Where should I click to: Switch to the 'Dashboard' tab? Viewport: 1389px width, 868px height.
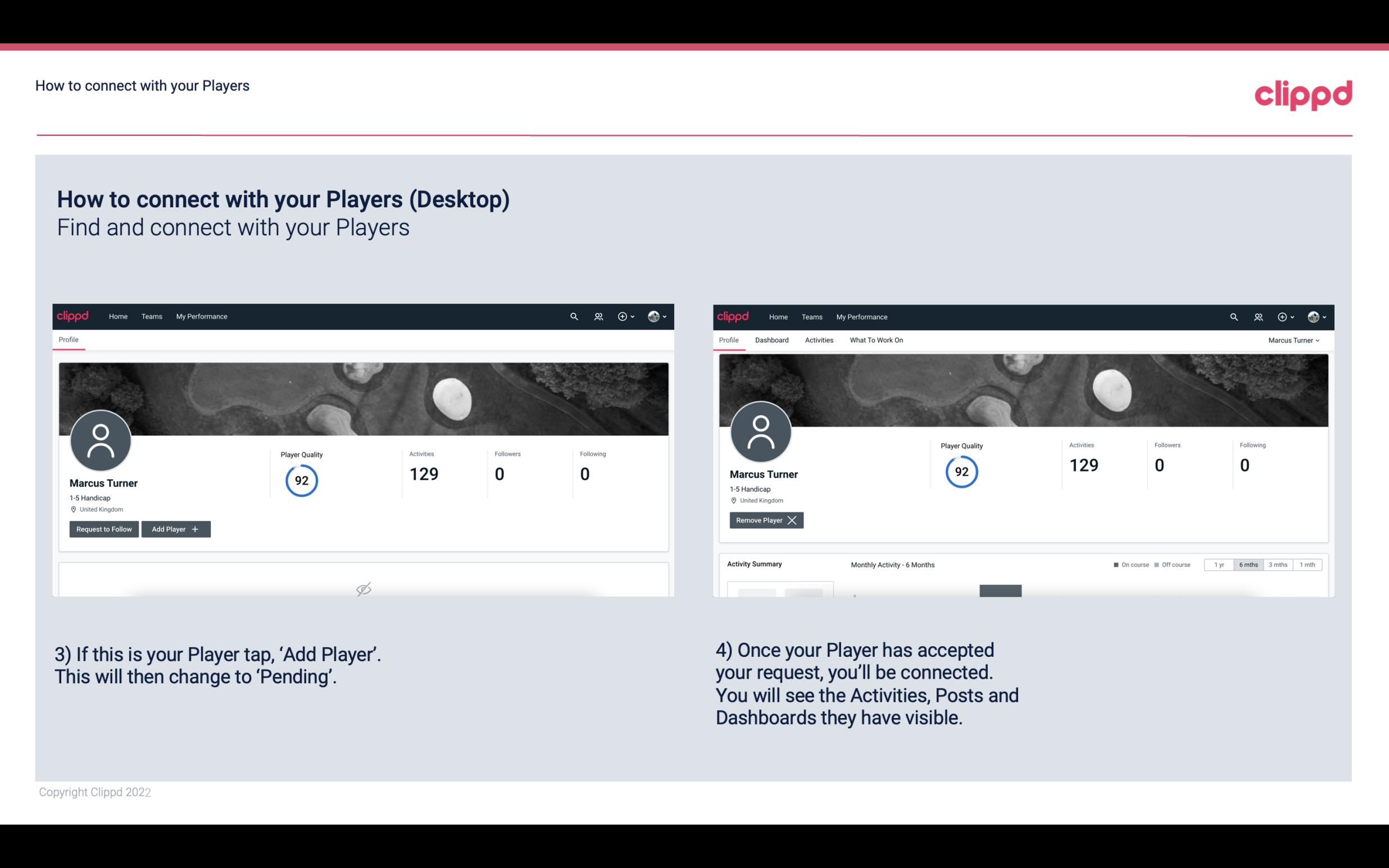pyautogui.click(x=772, y=340)
